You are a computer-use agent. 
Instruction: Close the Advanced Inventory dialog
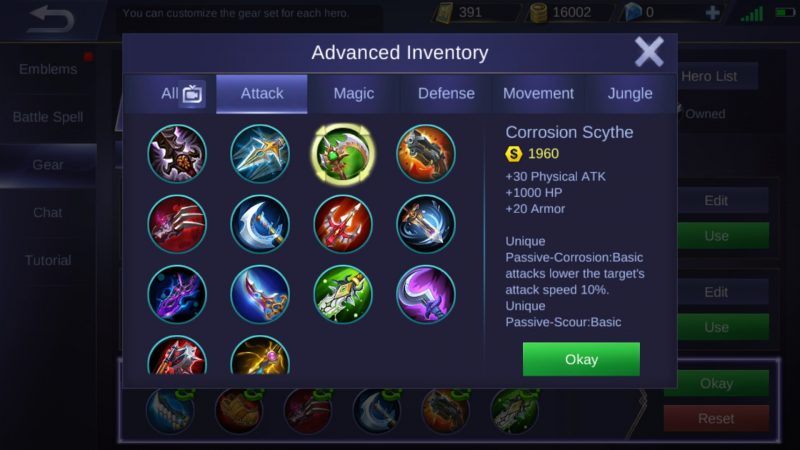click(648, 52)
